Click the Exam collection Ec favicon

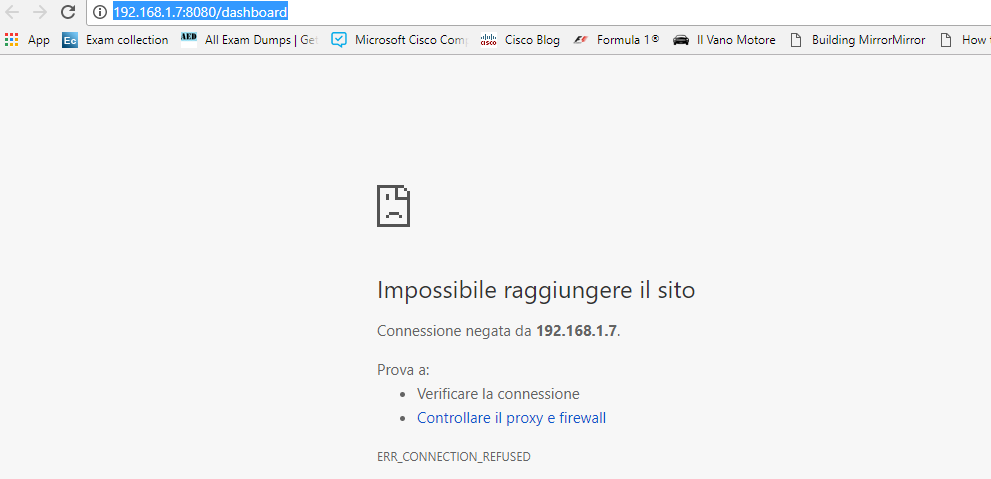(70, 40)
